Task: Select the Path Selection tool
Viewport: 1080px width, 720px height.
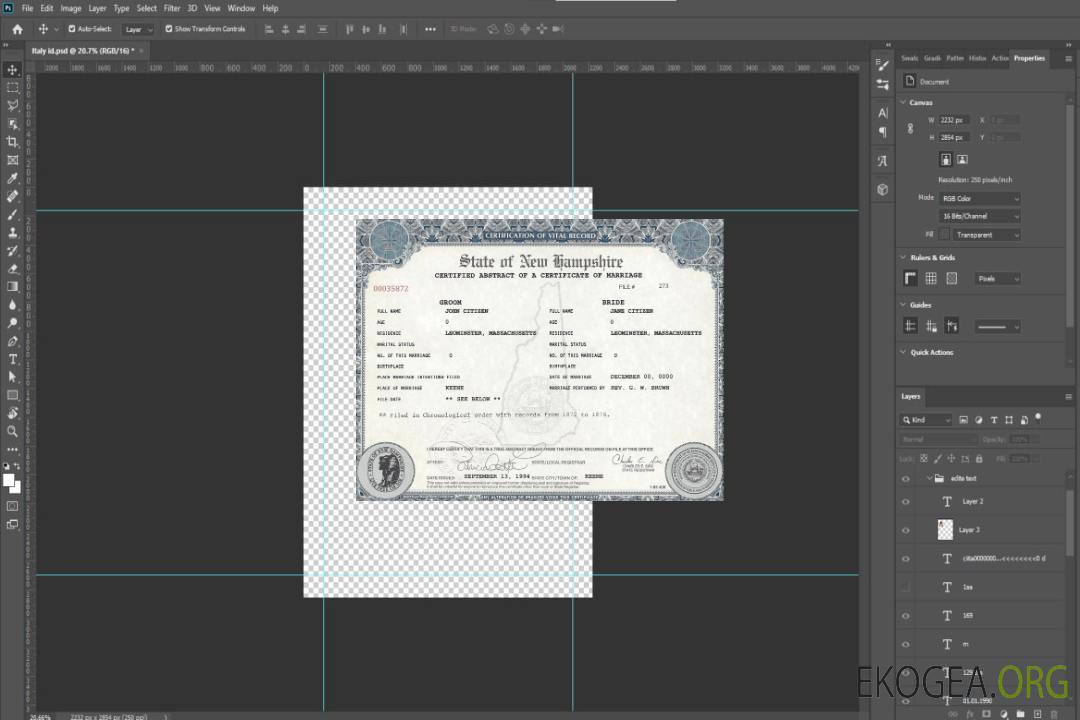Action: coord(12,377)
